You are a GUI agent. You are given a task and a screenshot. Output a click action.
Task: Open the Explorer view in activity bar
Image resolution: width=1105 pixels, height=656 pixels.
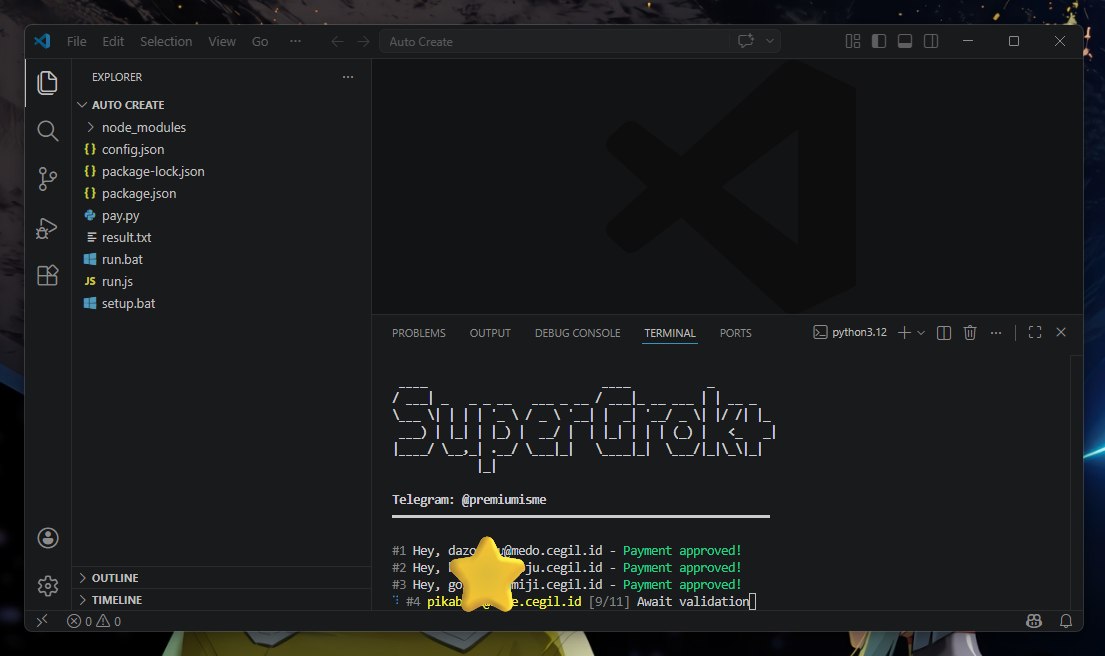pos(47,83)
